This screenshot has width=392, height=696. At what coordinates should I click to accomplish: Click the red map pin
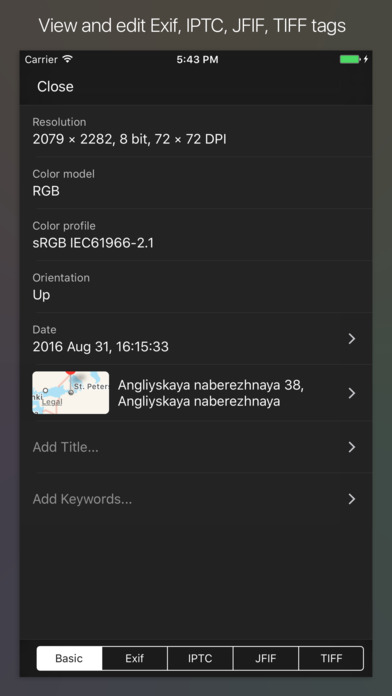click(70, 373)
